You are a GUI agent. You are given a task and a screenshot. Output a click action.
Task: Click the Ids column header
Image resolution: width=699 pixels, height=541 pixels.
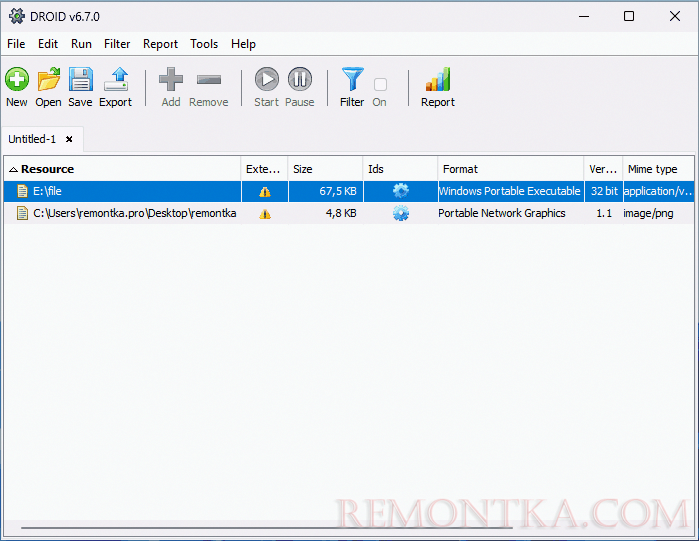[400, 169]
